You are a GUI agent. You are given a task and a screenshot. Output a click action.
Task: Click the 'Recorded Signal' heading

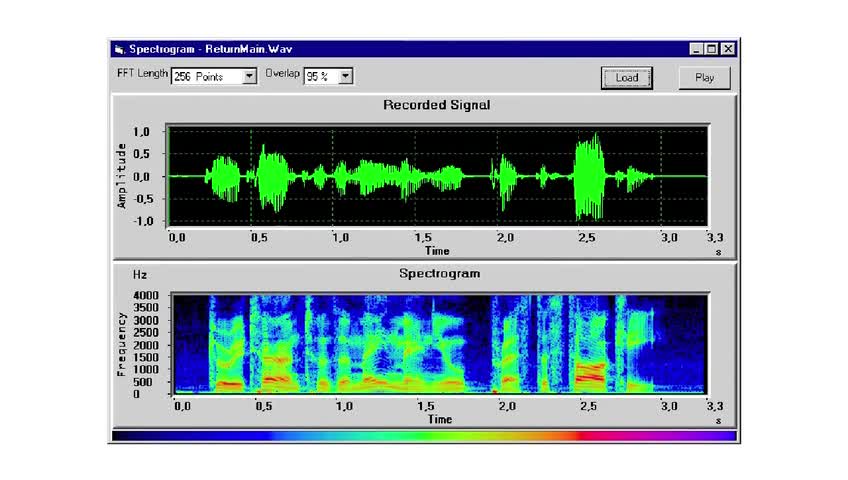coord(436,105)
